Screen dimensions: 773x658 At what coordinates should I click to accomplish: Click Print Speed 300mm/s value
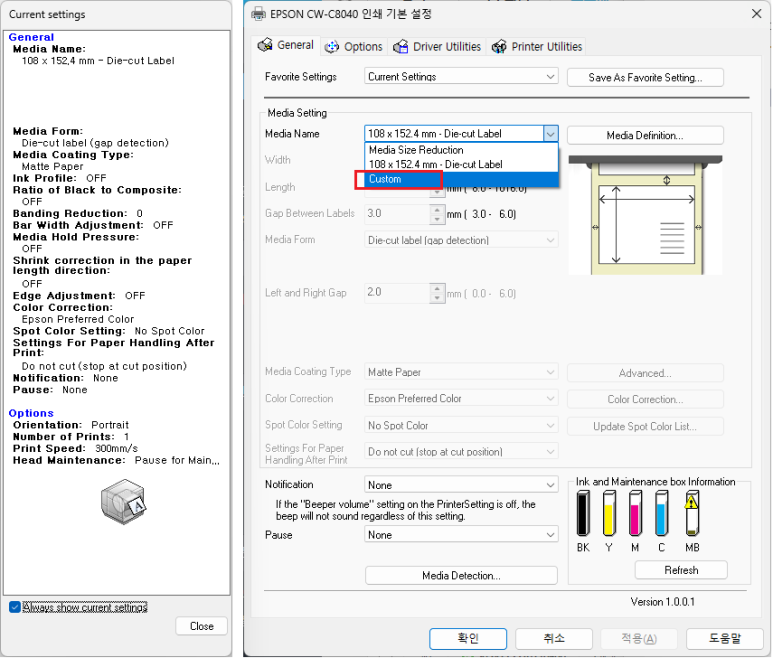click(116, 449)
